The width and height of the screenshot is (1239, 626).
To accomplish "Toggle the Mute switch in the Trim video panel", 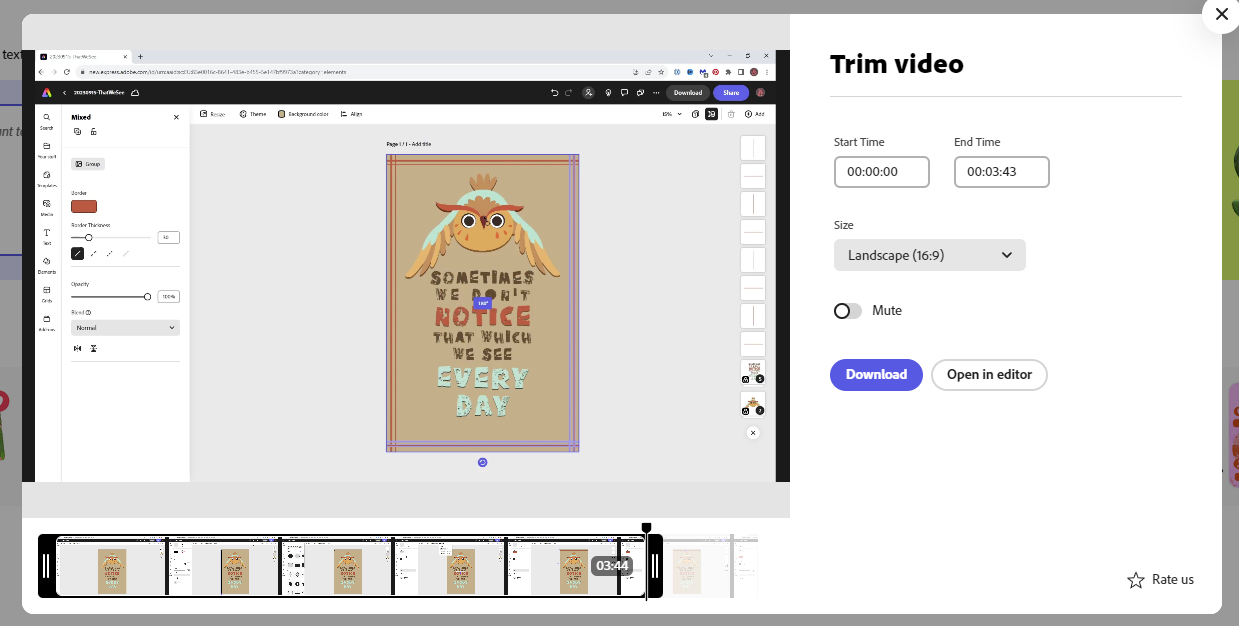I will [846, 310].
